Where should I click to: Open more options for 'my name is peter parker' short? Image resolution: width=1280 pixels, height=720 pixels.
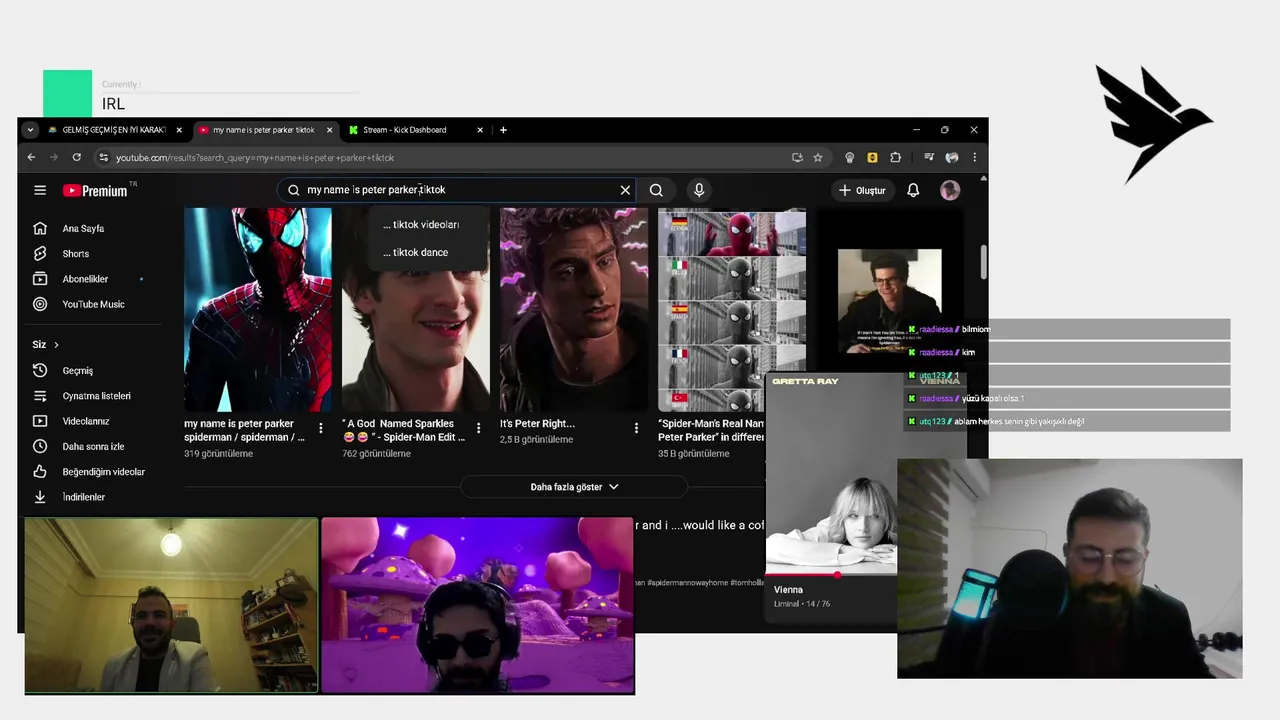pos(320,428)
